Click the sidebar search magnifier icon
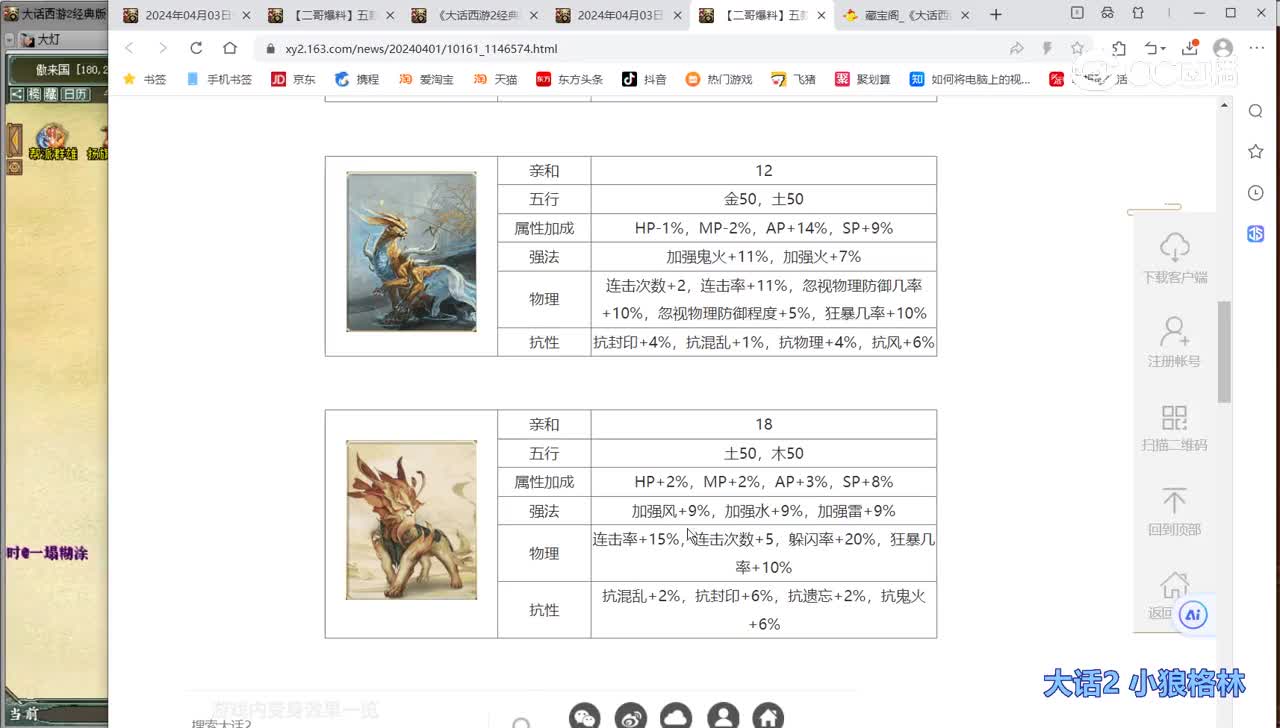 click(x=1256, y=111)
